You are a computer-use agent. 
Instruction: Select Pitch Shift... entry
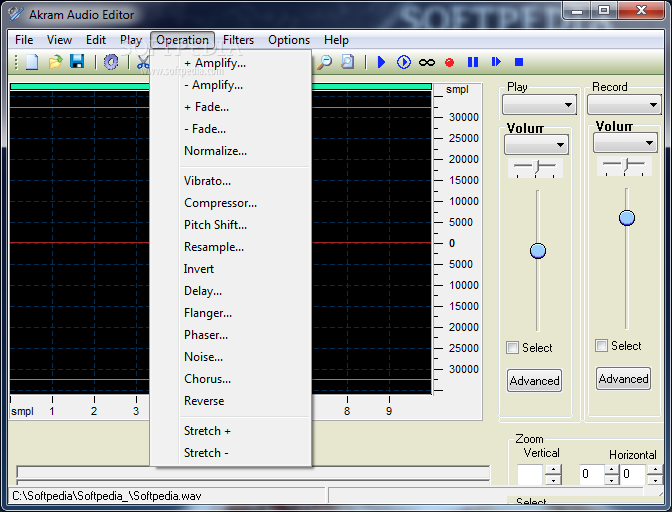pyautogui.click(x=231, y=225)
